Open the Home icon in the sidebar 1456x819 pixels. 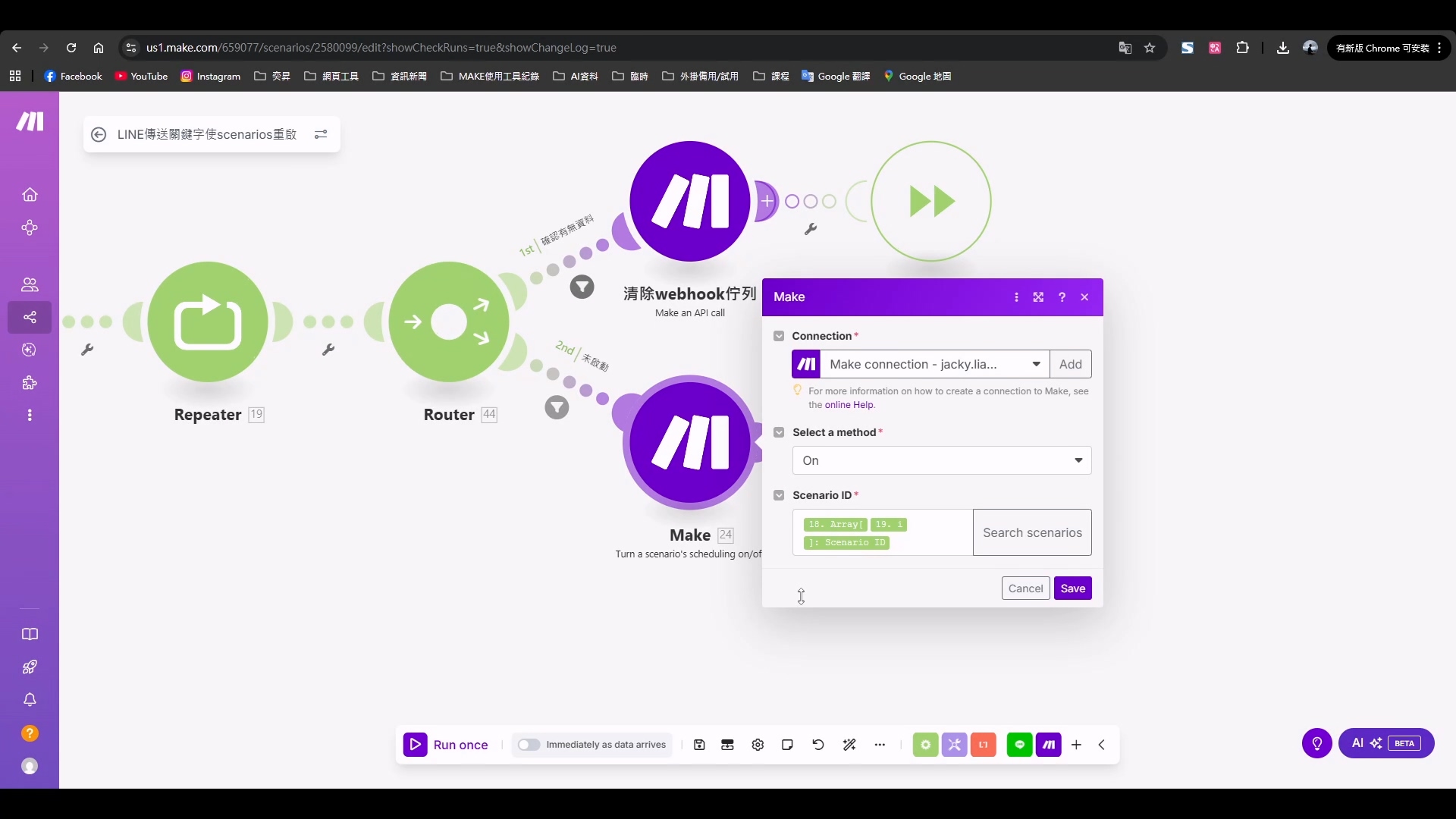(x=30, y=195)
